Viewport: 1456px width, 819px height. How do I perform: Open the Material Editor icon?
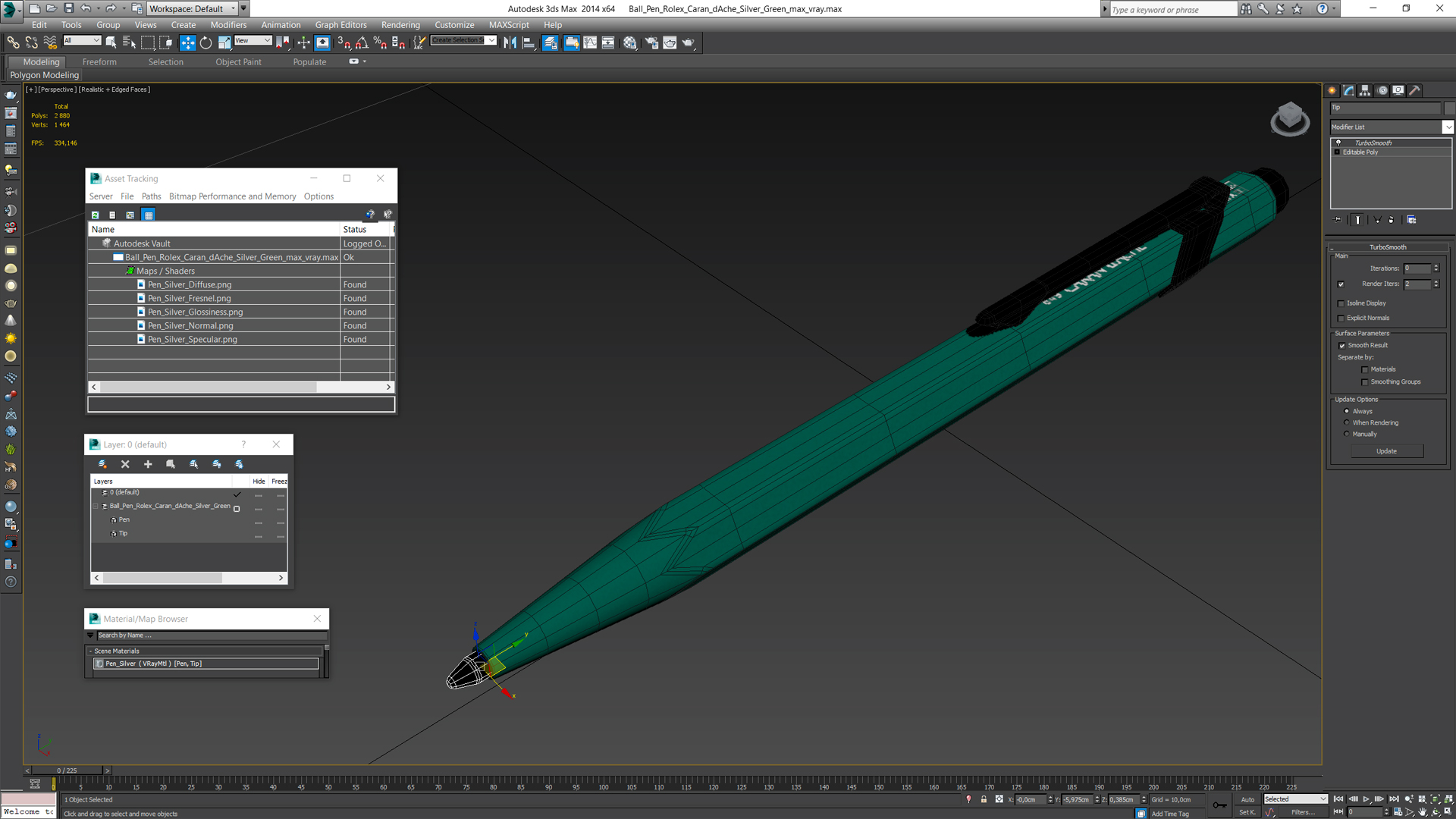click(630, 42)
